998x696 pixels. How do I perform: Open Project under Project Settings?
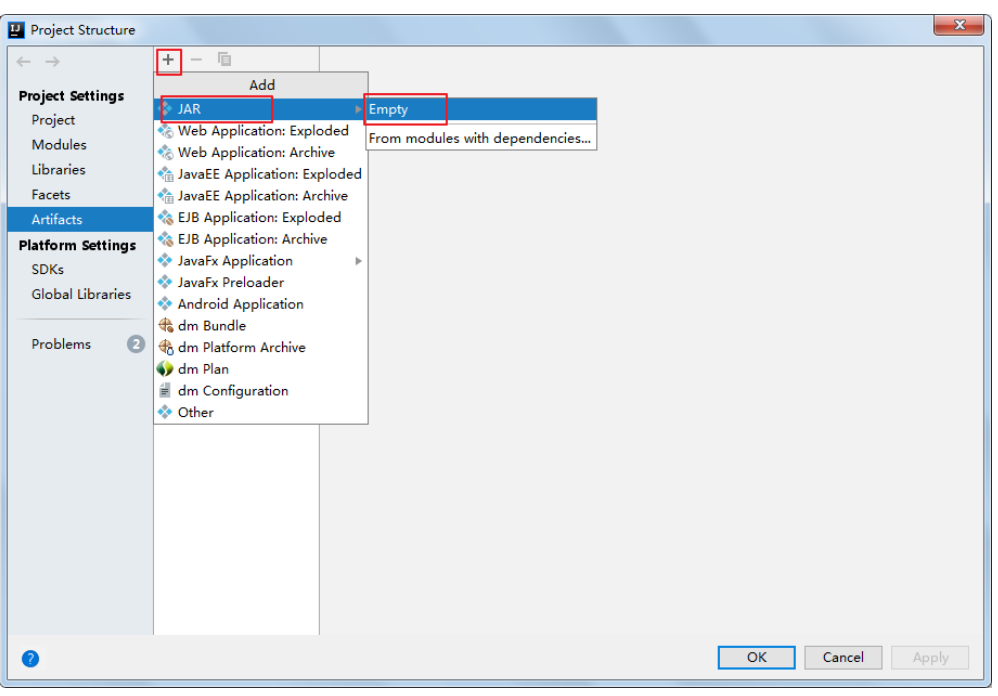tap(80, 120)
